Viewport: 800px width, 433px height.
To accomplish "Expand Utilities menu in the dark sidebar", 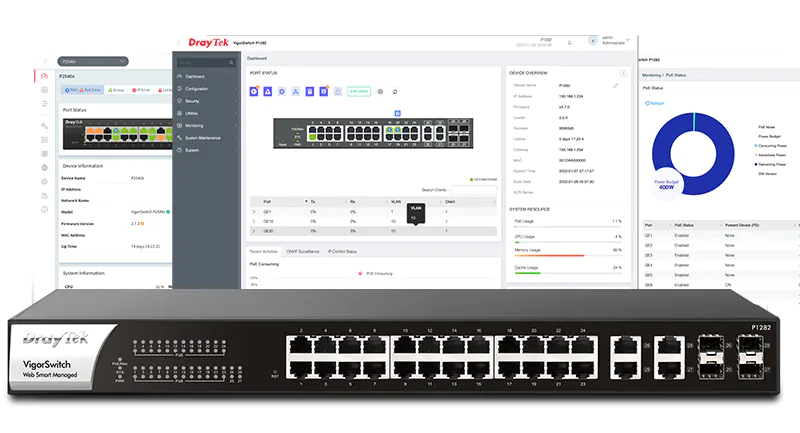I will coord(207,113).
